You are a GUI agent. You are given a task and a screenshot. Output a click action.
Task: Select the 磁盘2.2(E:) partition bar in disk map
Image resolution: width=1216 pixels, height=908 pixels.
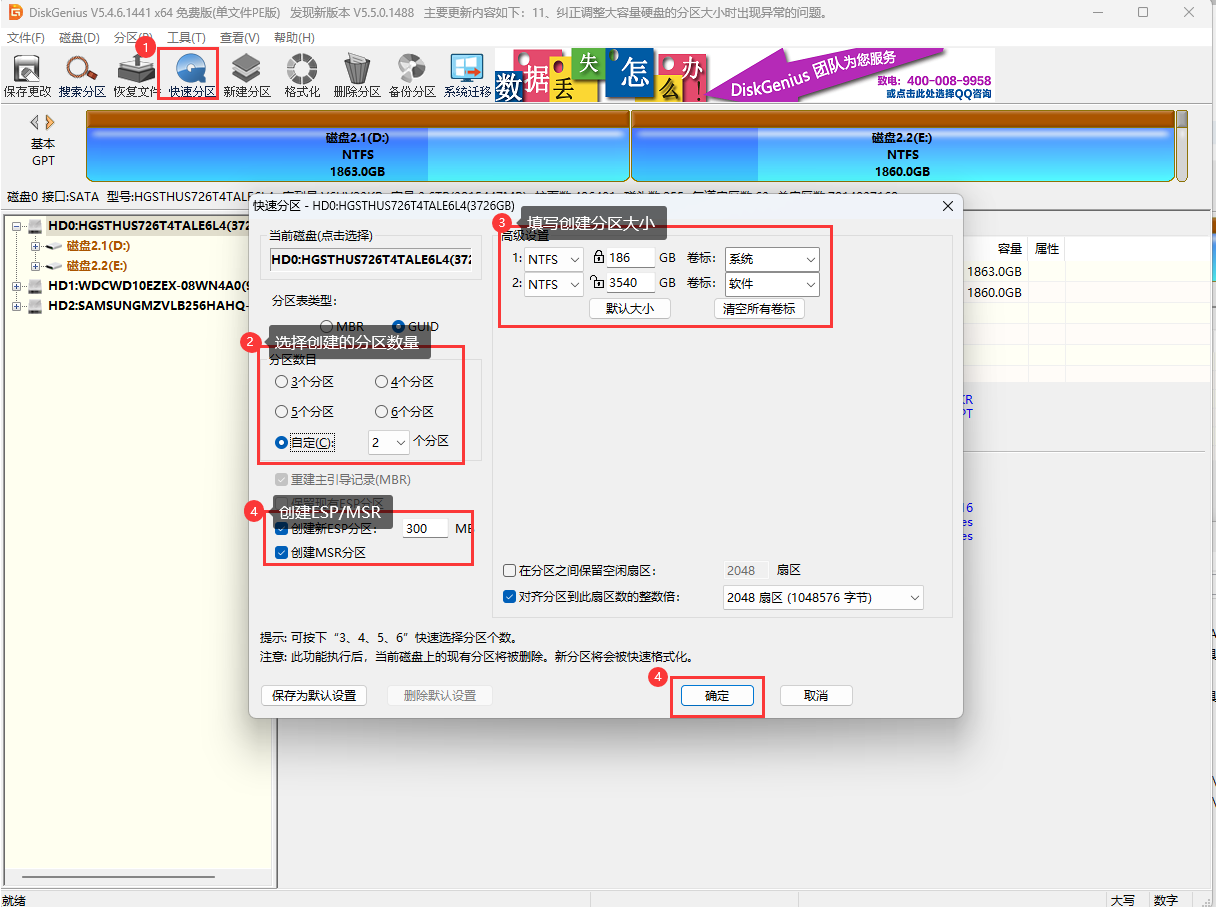[902, 145]
